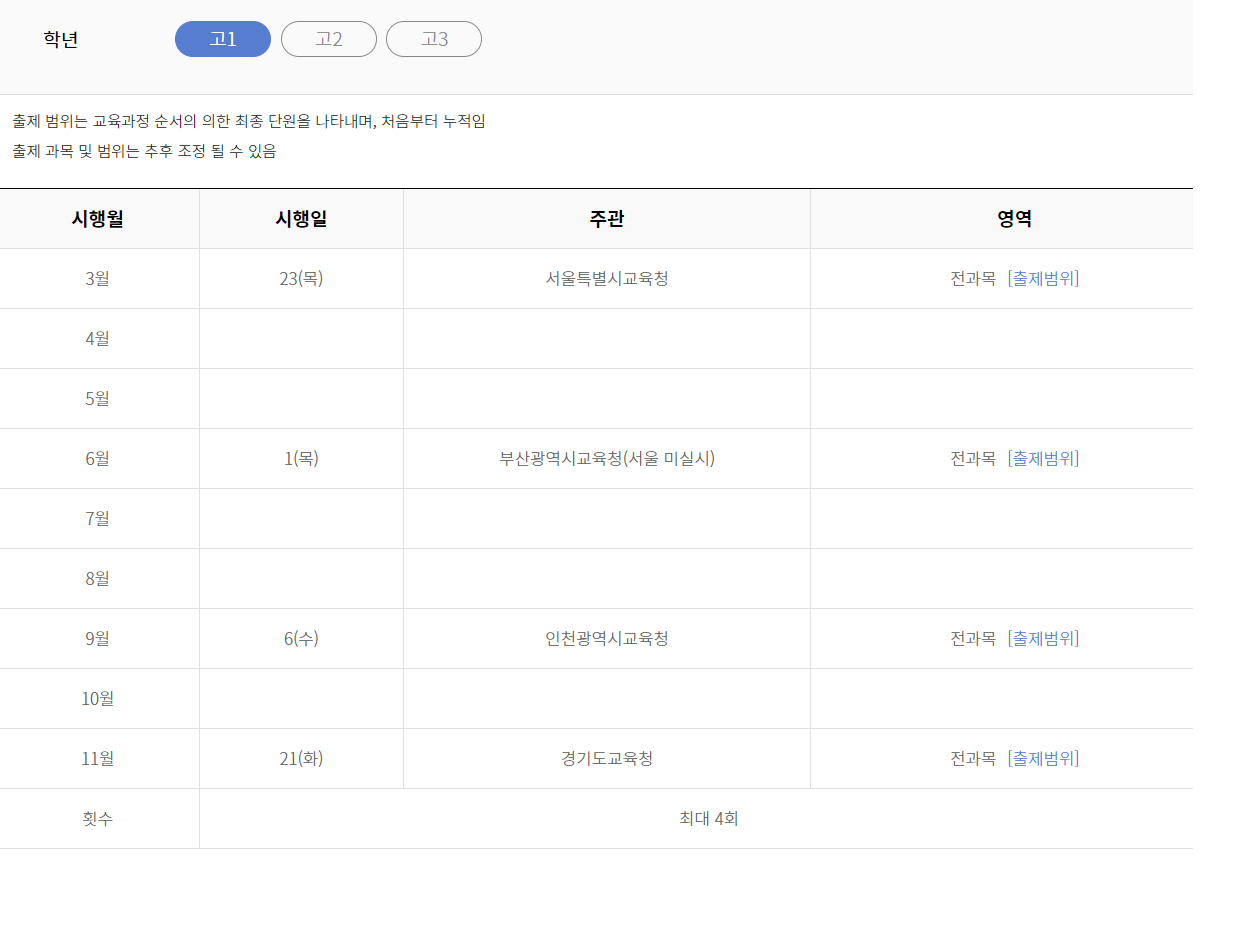Click the 횟수 row label
This screenshot has height=945, width=1246.
99,819
